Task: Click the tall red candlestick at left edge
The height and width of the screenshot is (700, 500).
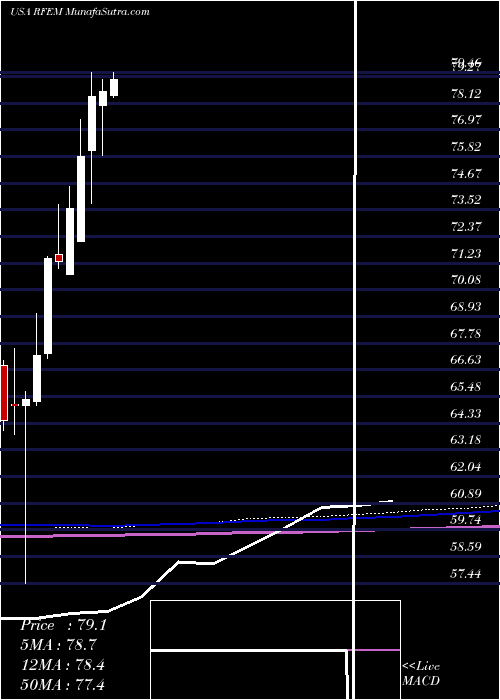Action: pos(4,393)
